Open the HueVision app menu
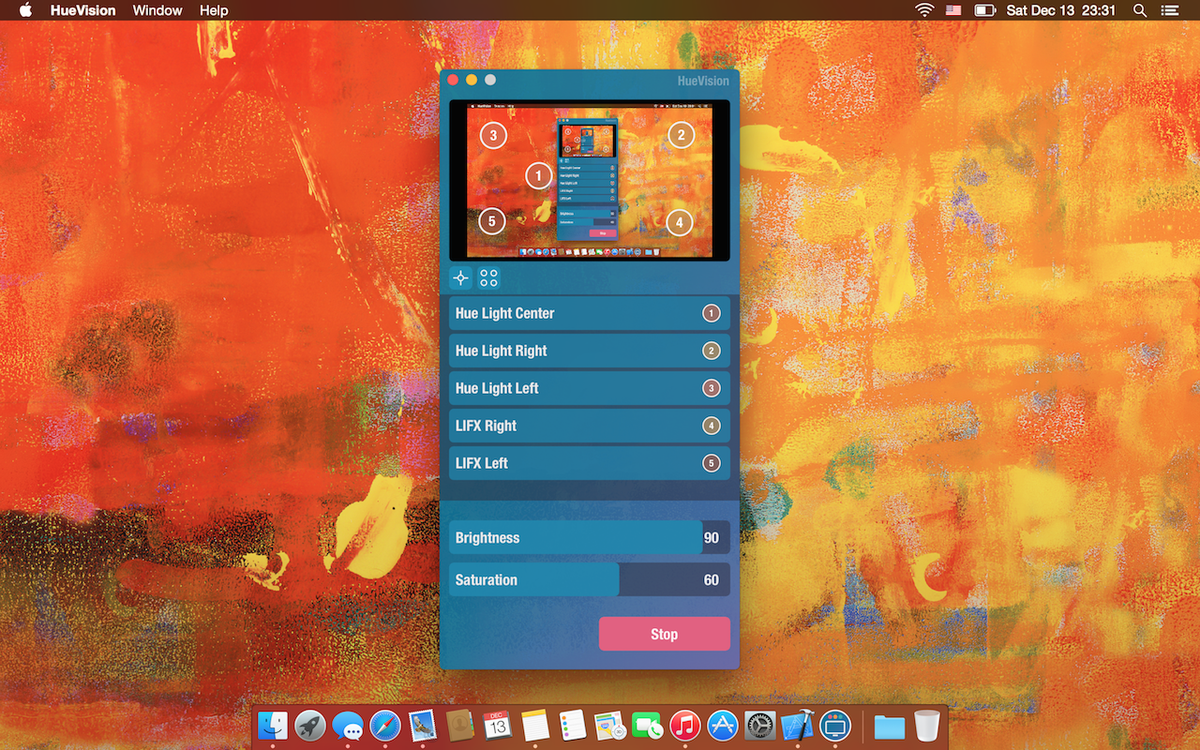This screenshot has width=1200, height=750. coord(83,10)
